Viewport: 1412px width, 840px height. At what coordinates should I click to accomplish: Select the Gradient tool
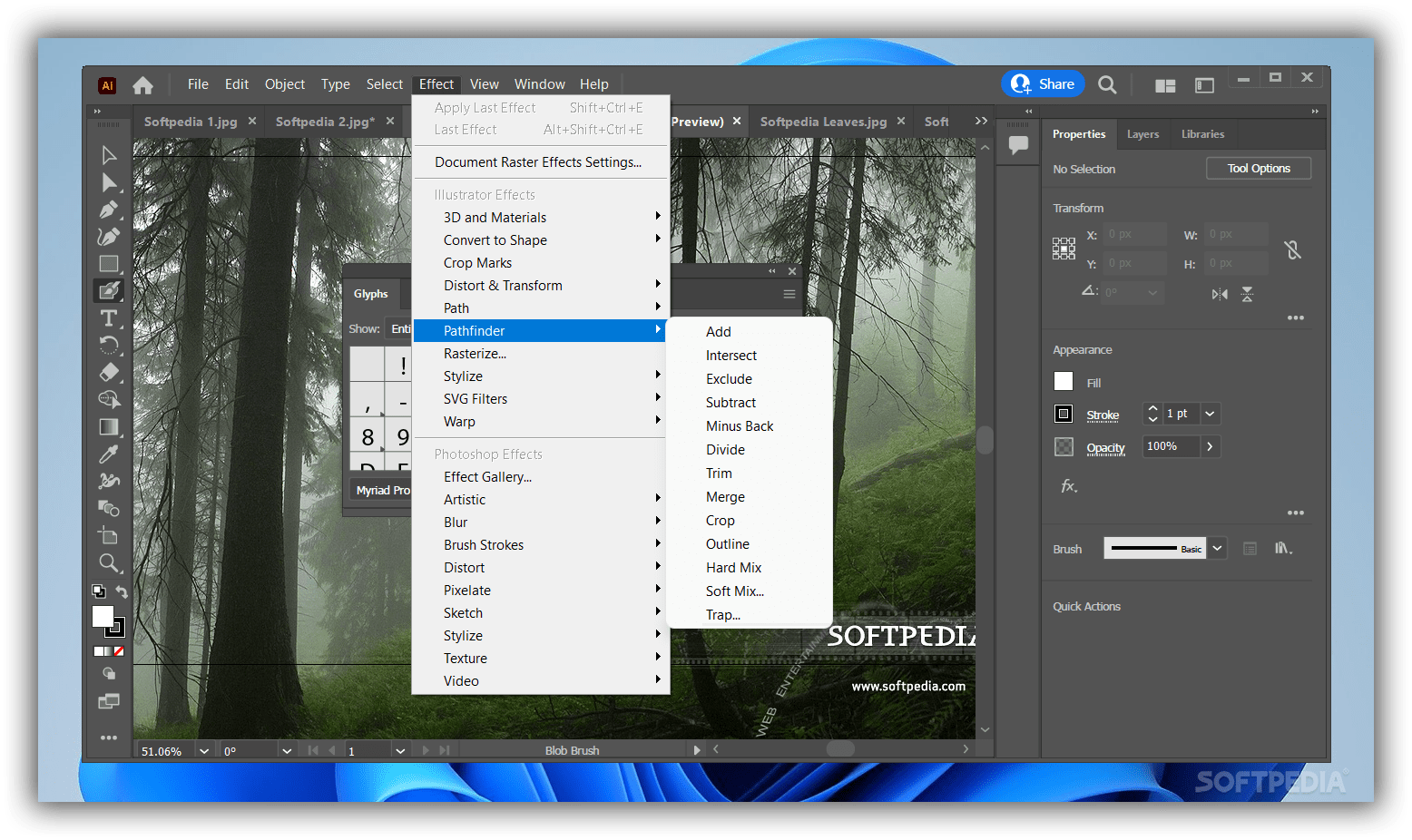pyautogui.click(x=109, y=426)
